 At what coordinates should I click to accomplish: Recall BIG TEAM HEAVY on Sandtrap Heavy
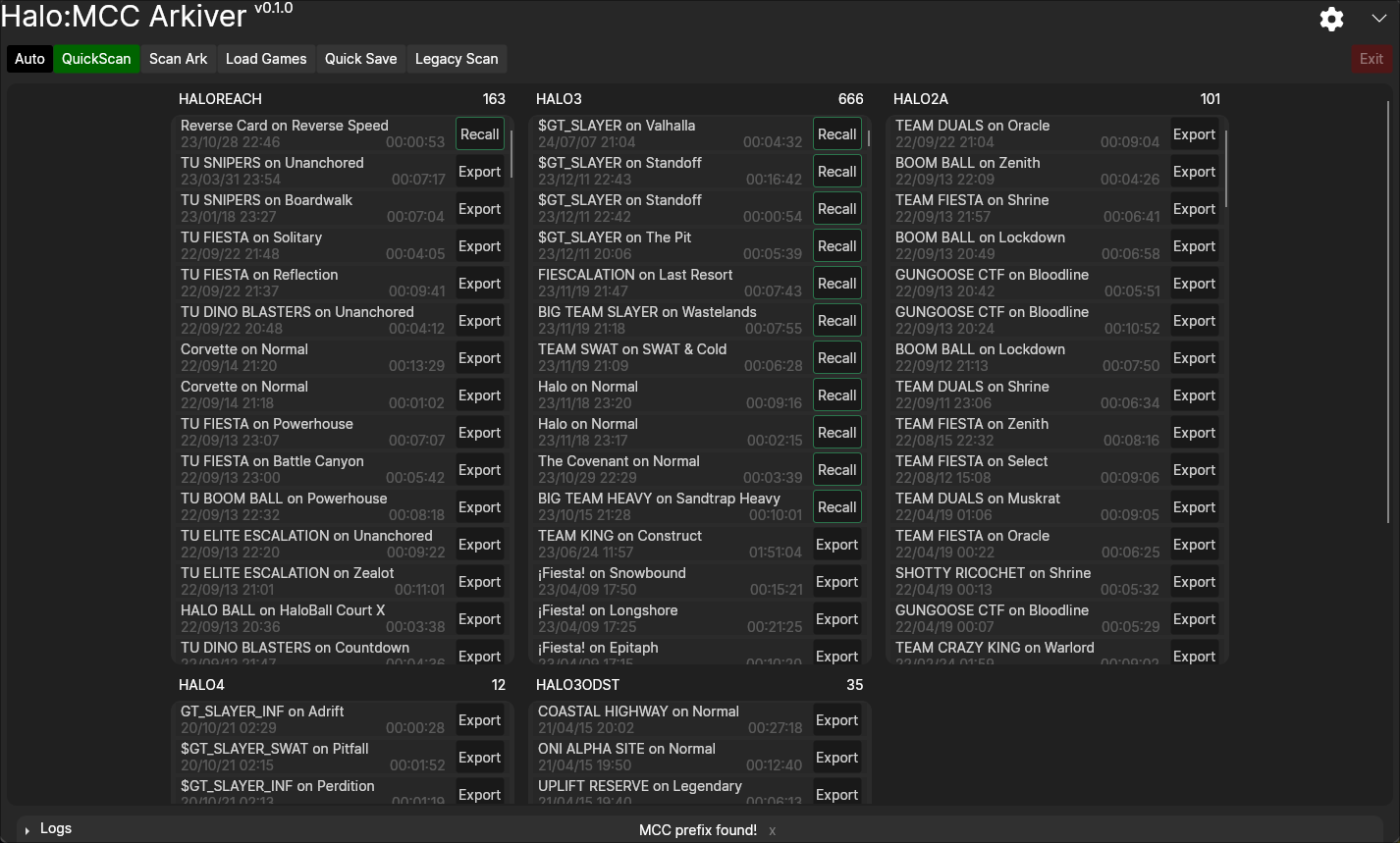pyautogui.click(x=837, y=507)
